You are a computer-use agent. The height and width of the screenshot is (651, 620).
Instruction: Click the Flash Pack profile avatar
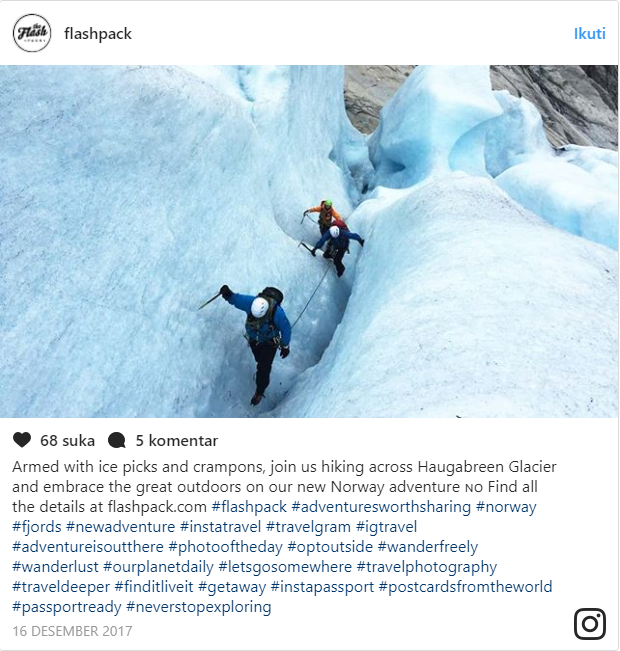(32, 33)
